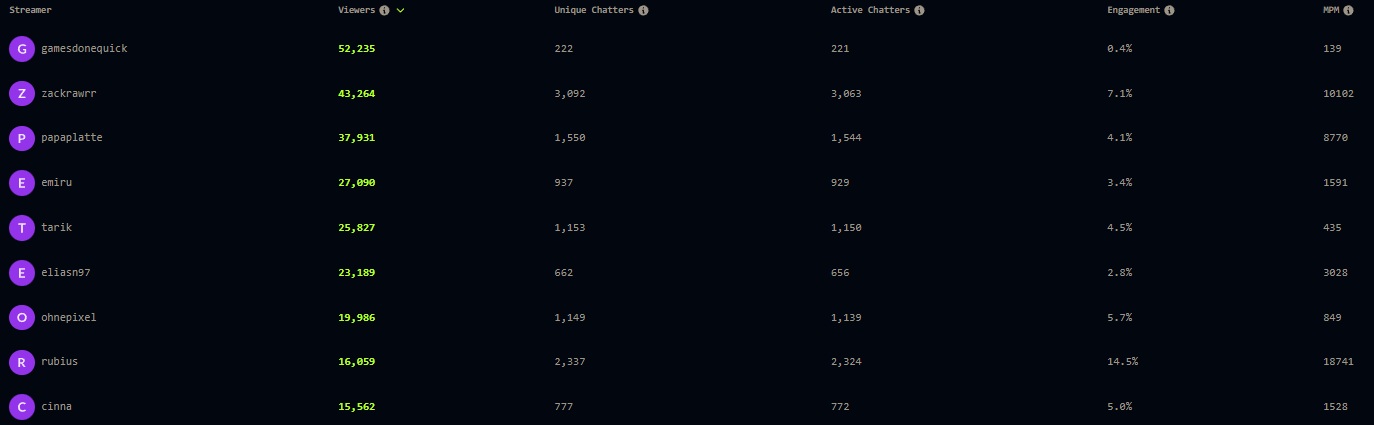
Task: Open the cinna streamer name
Action: click(56, 407)
